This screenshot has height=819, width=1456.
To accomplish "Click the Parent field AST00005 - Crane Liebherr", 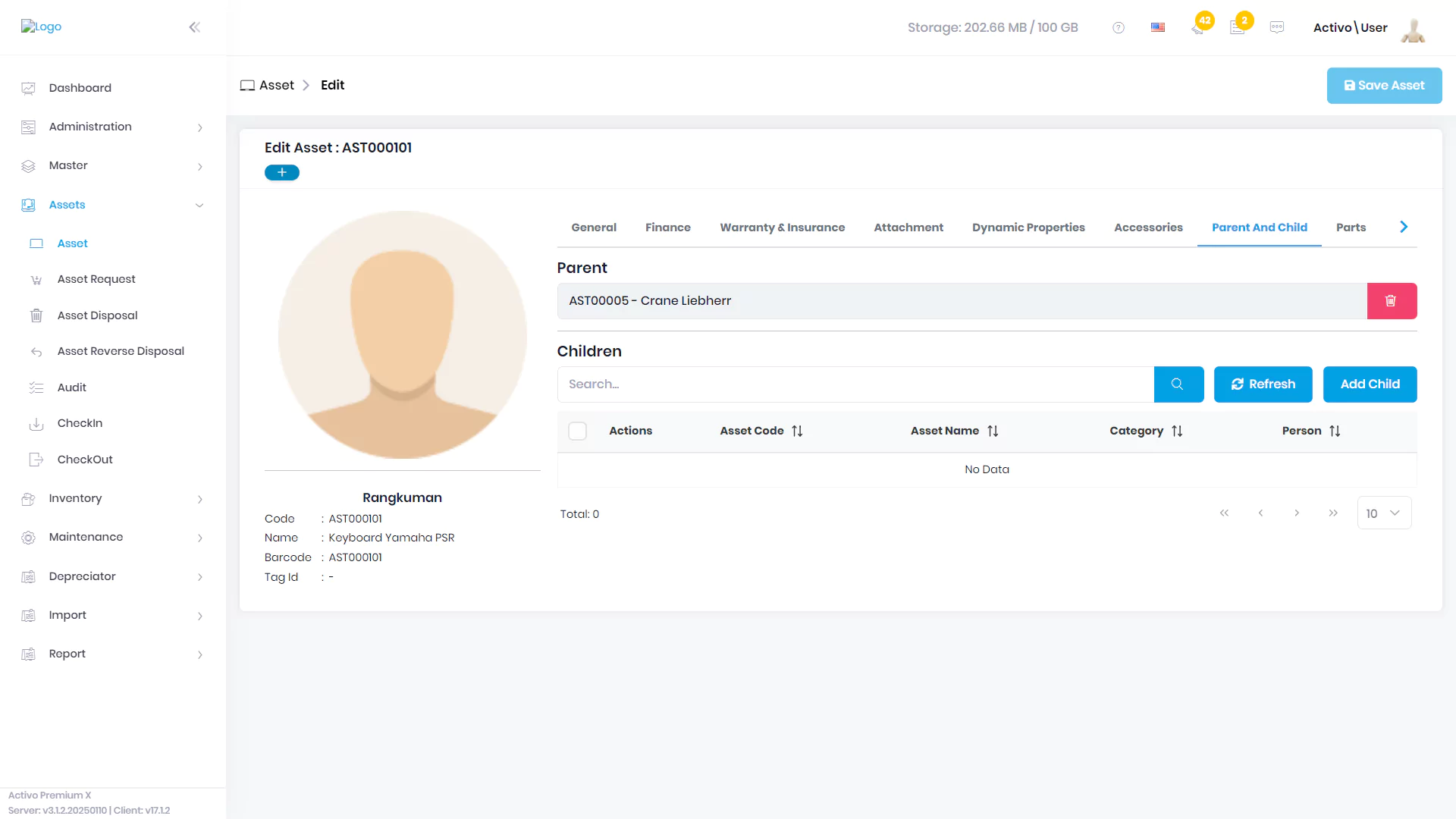I will 962,301.
